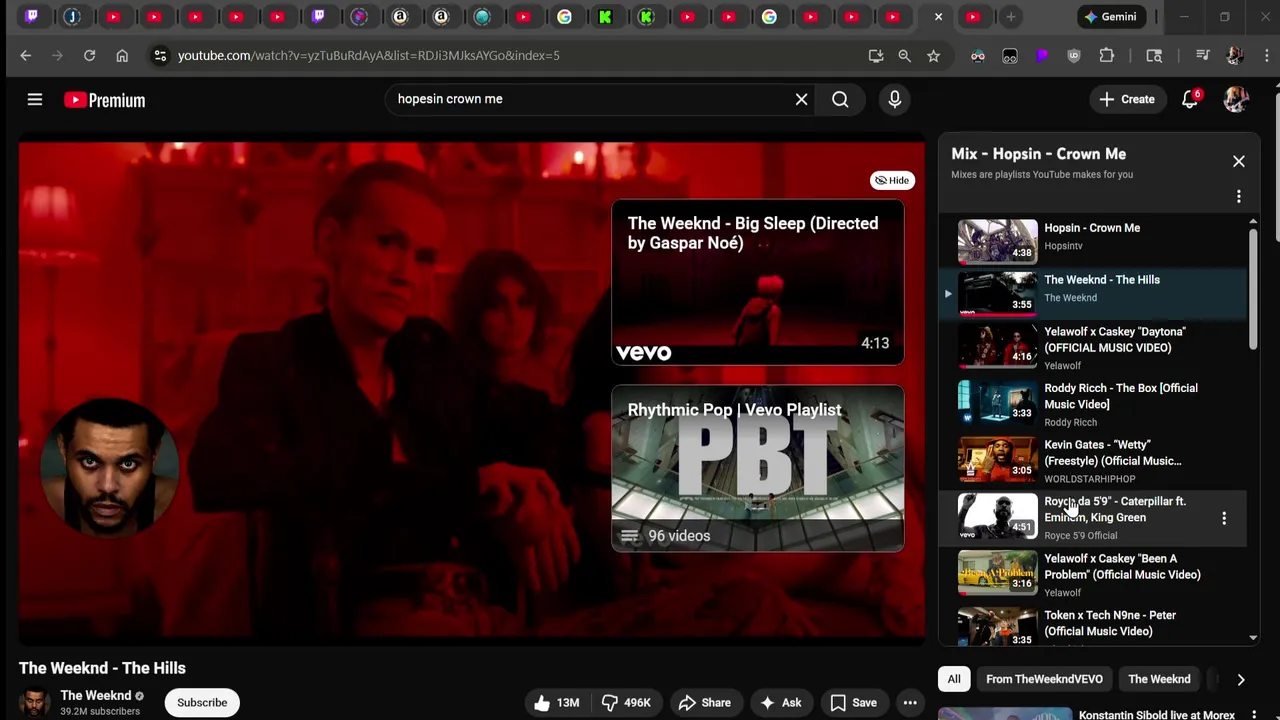Save the video to a playlist
This screenshot has height=720, width=1280.
[x=853, y=703]
